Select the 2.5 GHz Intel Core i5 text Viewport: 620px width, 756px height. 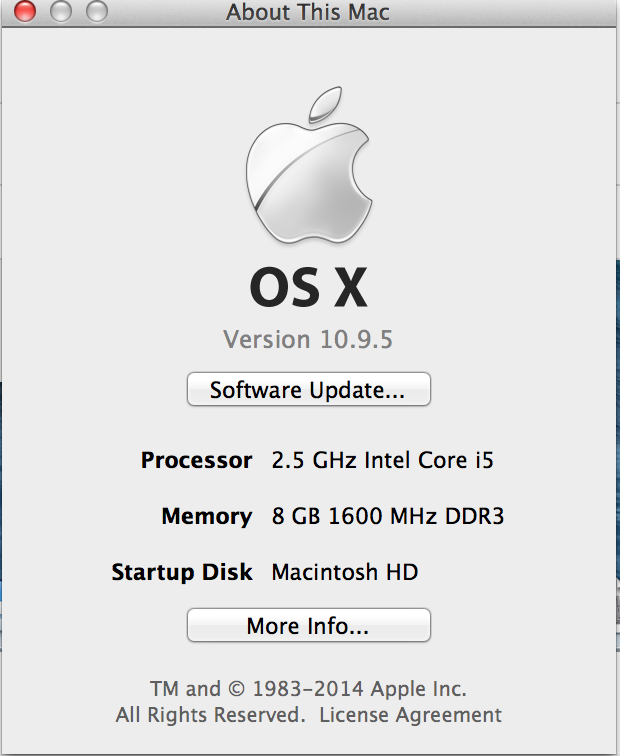click(383, 461)
